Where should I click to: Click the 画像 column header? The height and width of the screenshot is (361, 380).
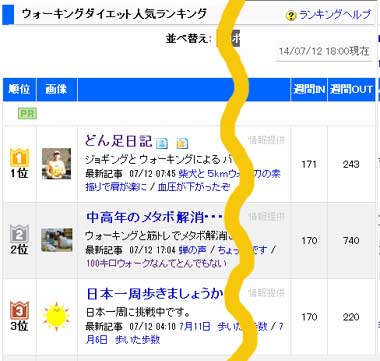(57, 89)
